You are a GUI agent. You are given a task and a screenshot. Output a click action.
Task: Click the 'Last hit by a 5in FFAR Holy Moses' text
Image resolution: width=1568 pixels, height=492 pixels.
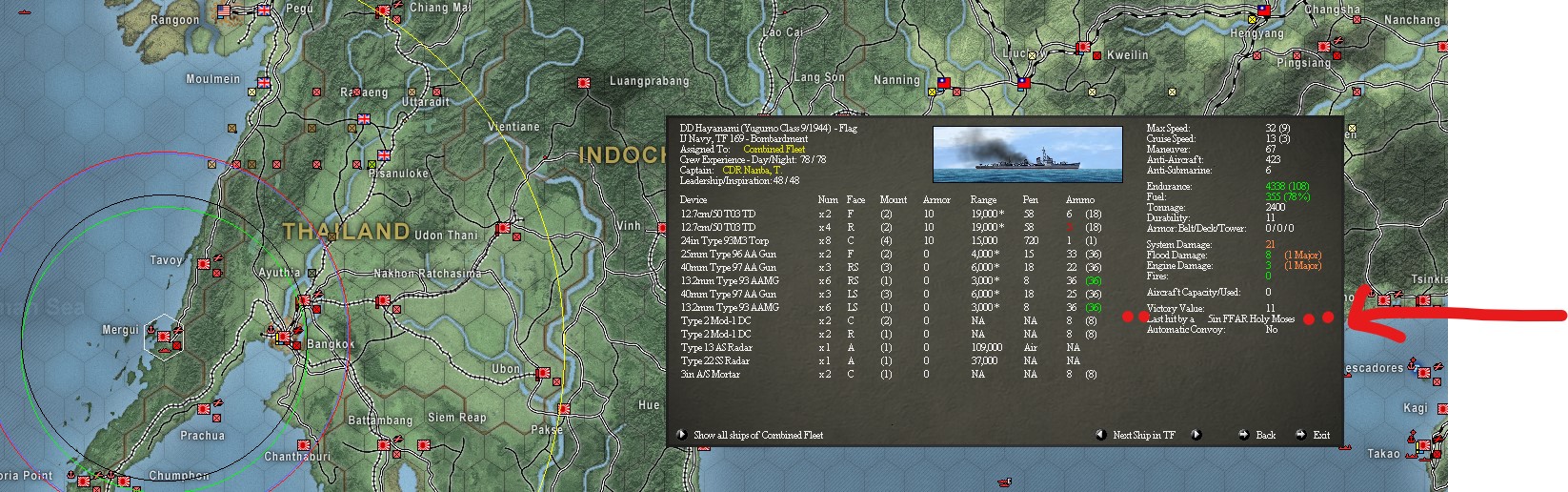point(1220,319)
